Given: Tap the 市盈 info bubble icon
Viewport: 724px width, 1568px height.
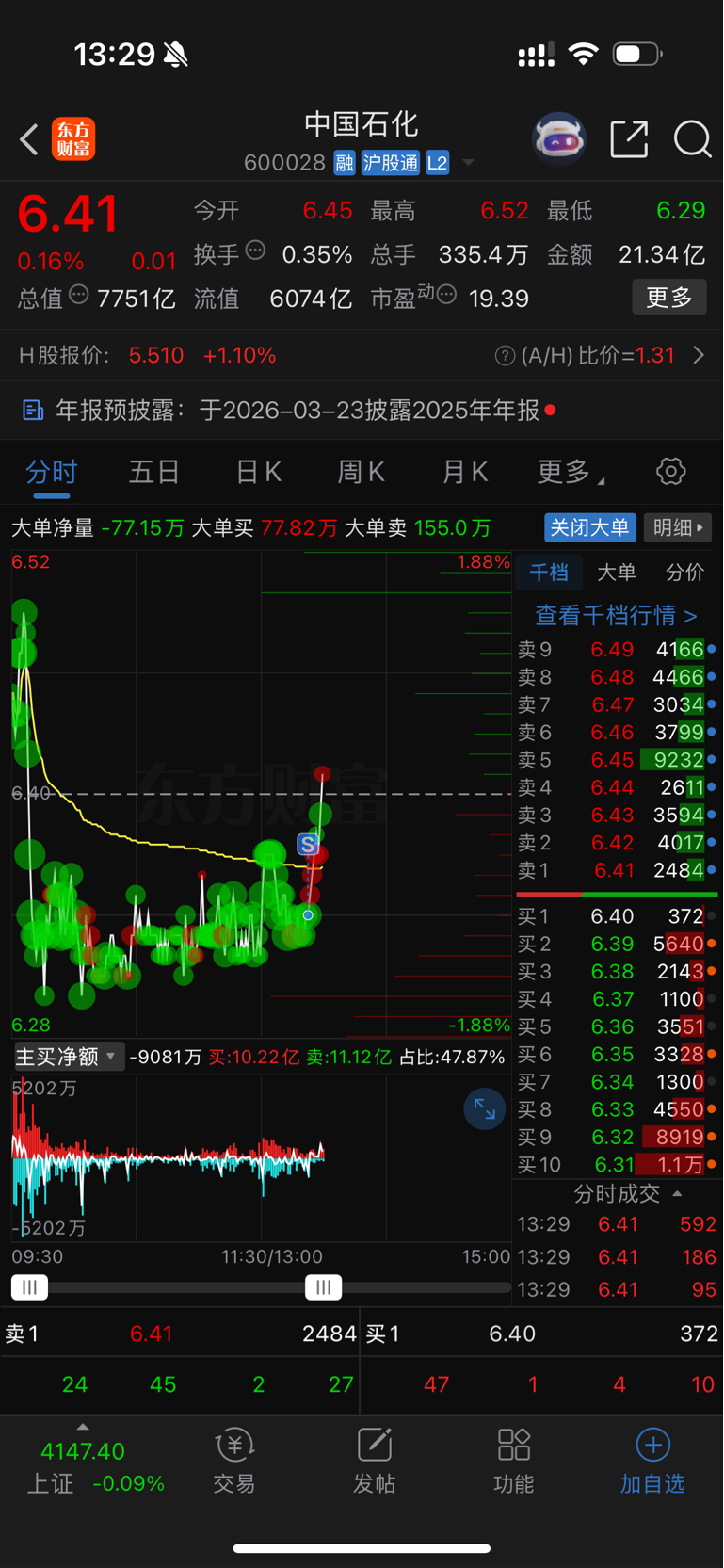Looking at the screenshot, I should point(447,295).
